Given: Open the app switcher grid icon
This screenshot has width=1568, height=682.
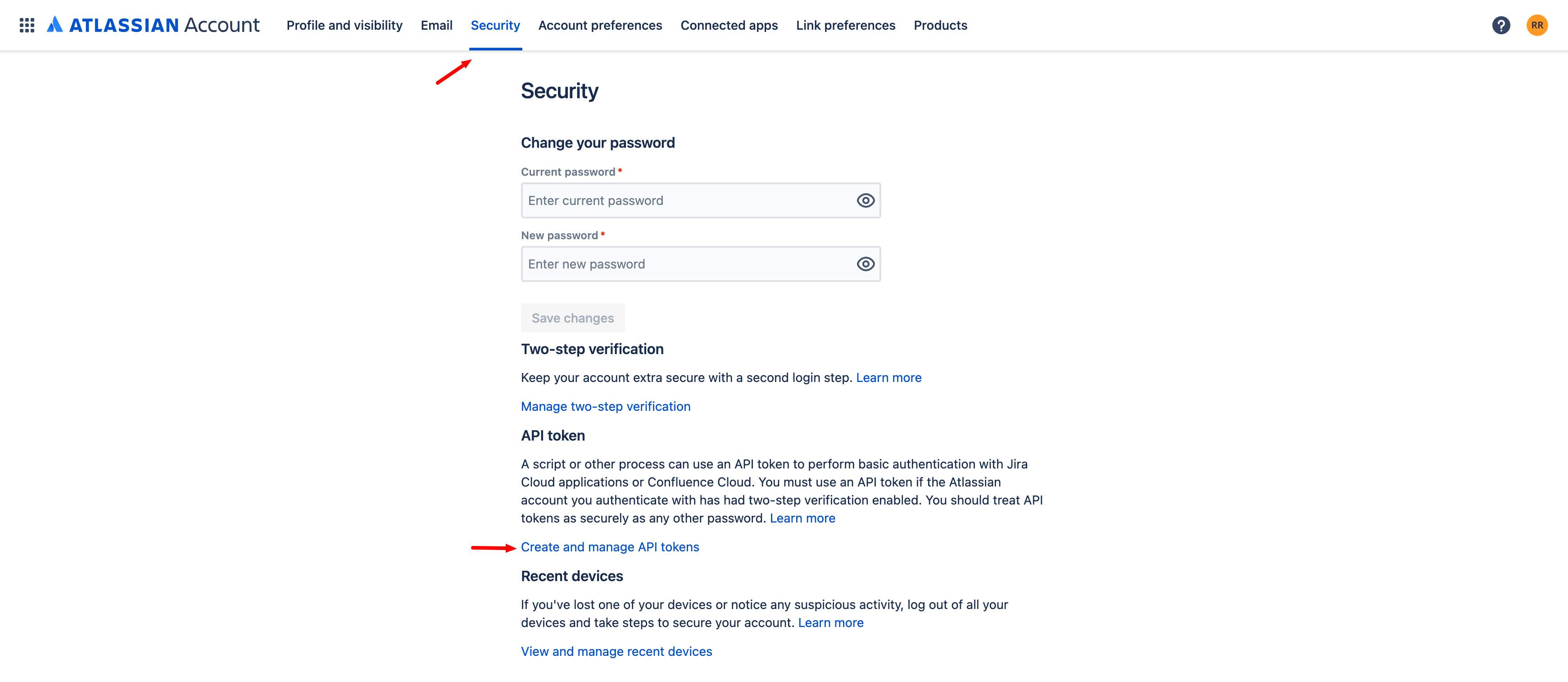Looking at the screenshot, I should [x=27, y=25].
